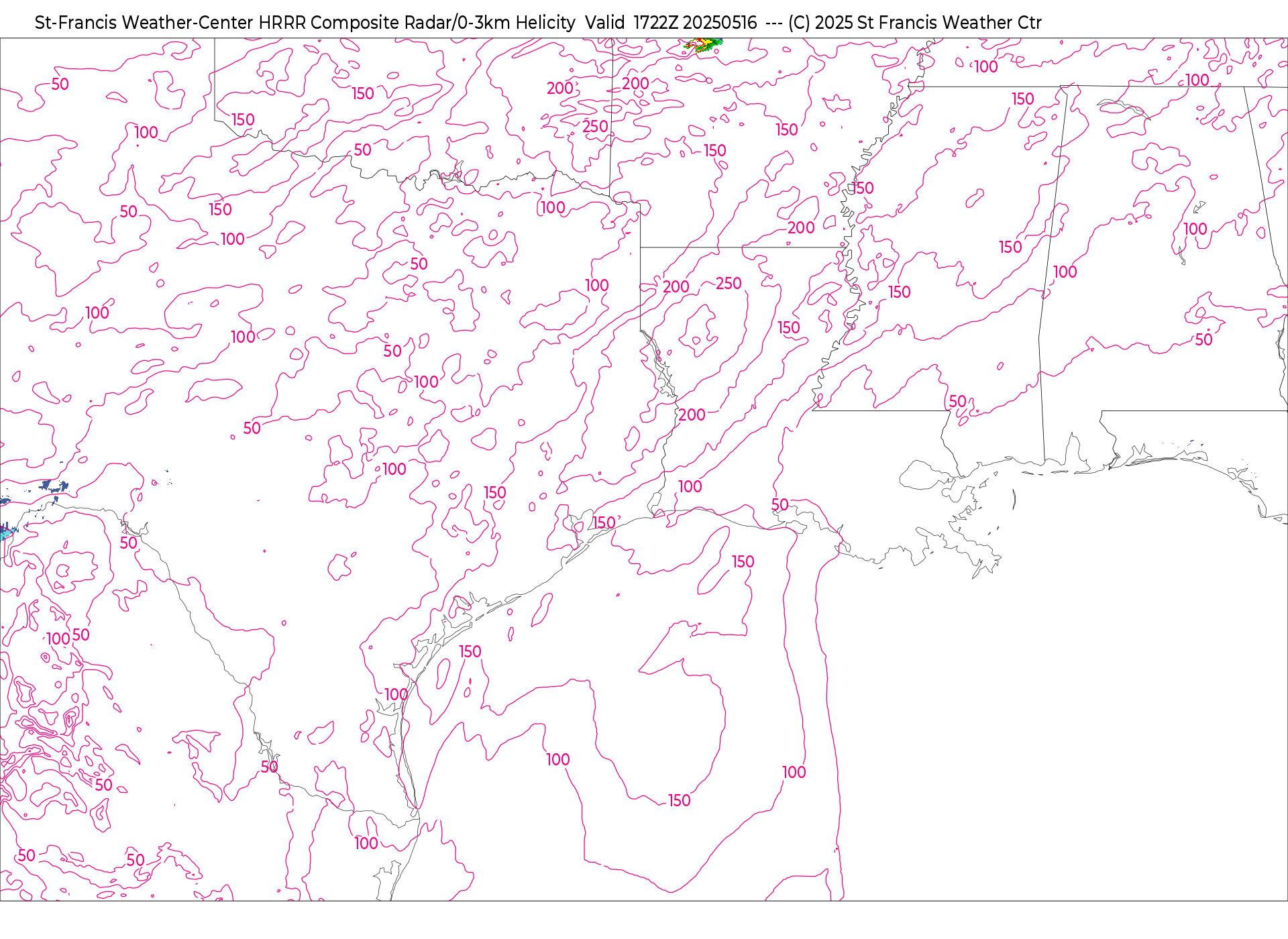This screenshot has height=939, width=1288.
Task: Click the '(C) 2025 St Francis Weather Ctr' copyright text
Action: tap(915, 23)
